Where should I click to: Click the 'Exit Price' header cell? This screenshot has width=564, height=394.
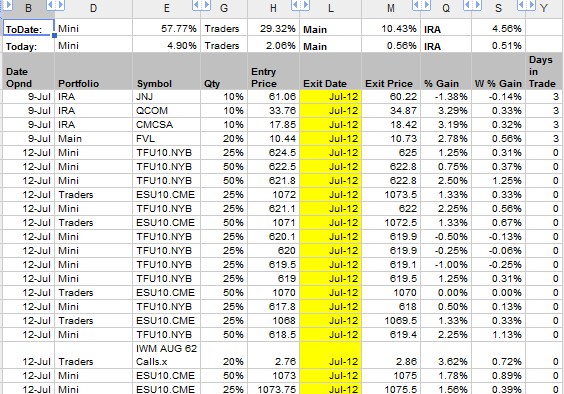pos(391,71)
